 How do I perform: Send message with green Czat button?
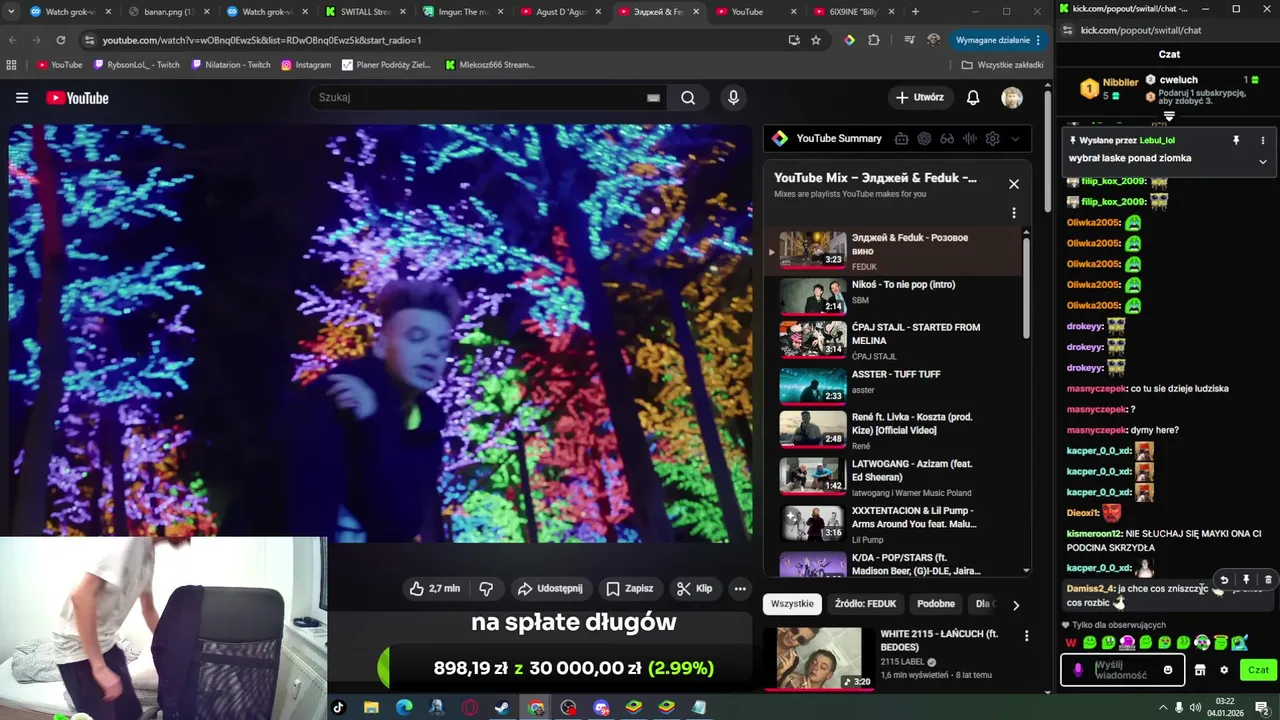1258,670
